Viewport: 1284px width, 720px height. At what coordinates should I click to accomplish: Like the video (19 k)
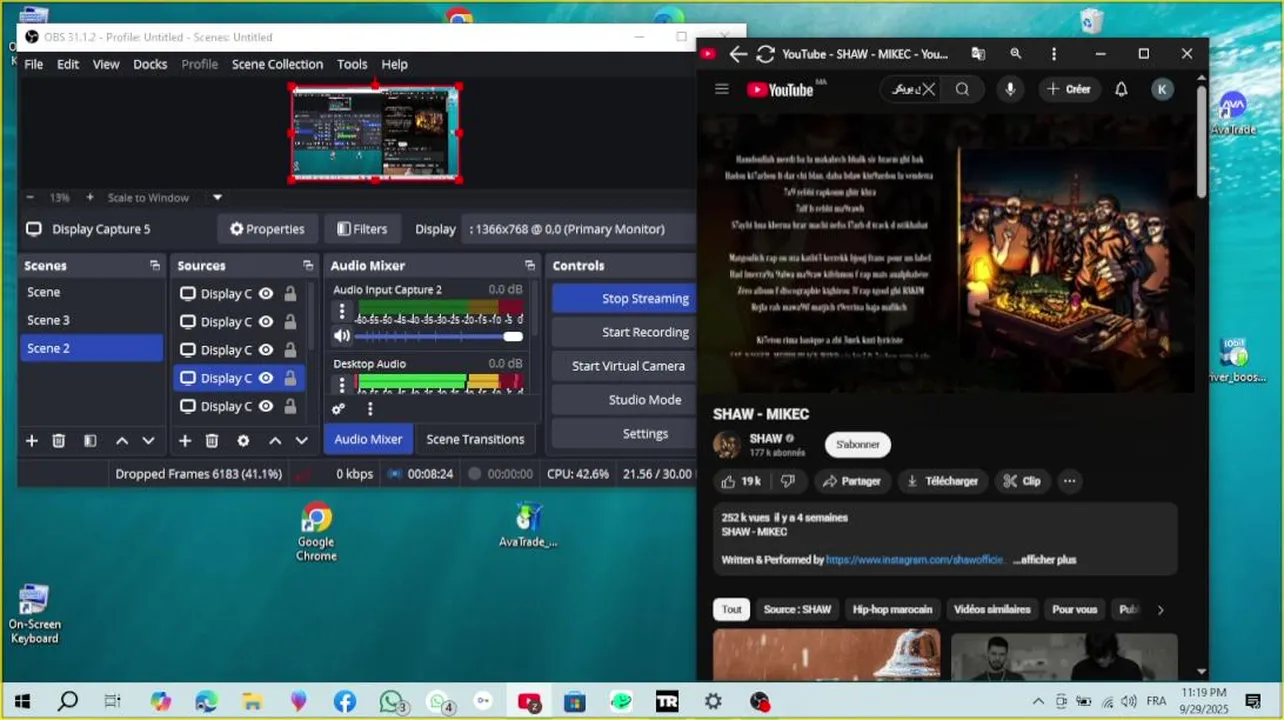(x=741, y=481)
